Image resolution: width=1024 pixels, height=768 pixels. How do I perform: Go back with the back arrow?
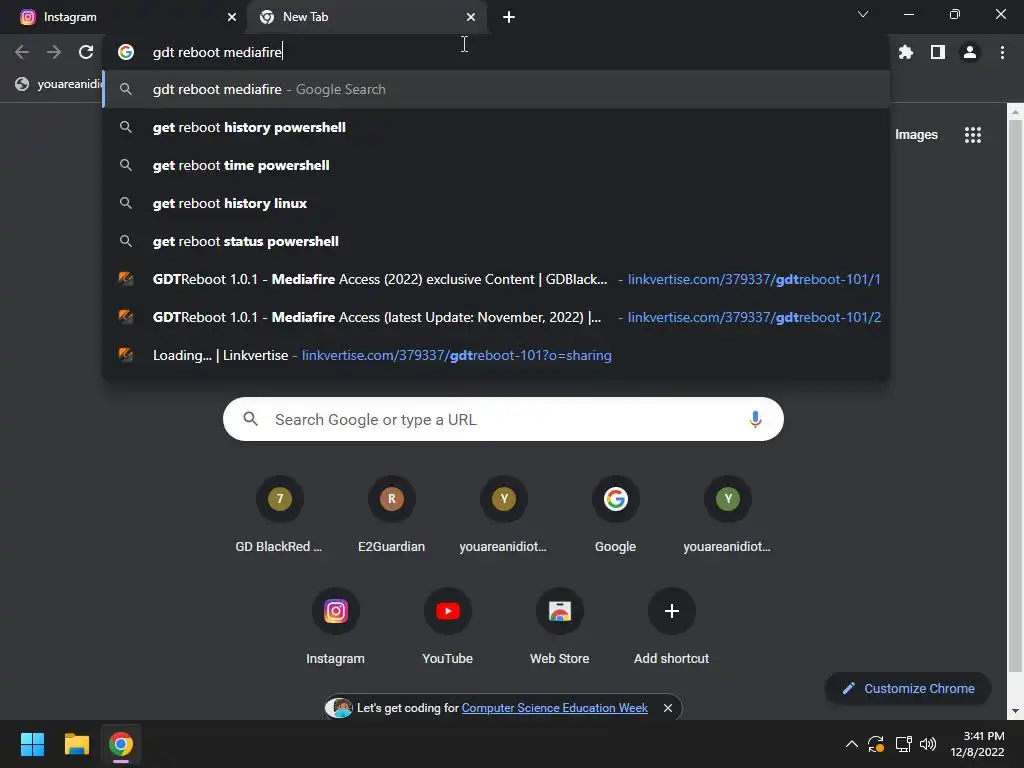(x=22, y=52)
